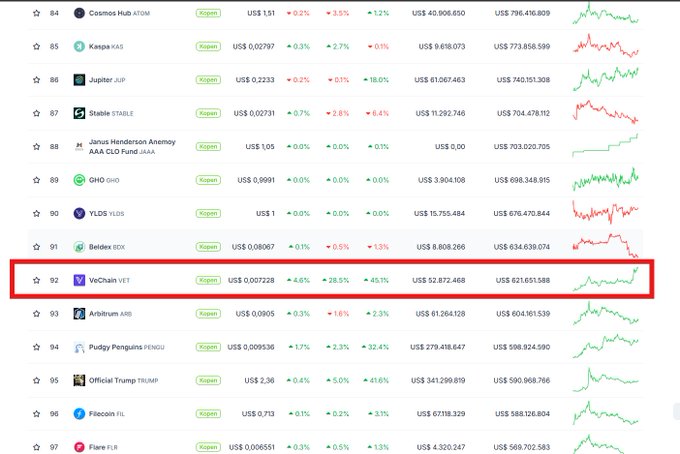This screenshot has height=454, width=680.
Task: Click market cap US$ 796.416.809
Action: pyautogui.click(x=522, y=13)
